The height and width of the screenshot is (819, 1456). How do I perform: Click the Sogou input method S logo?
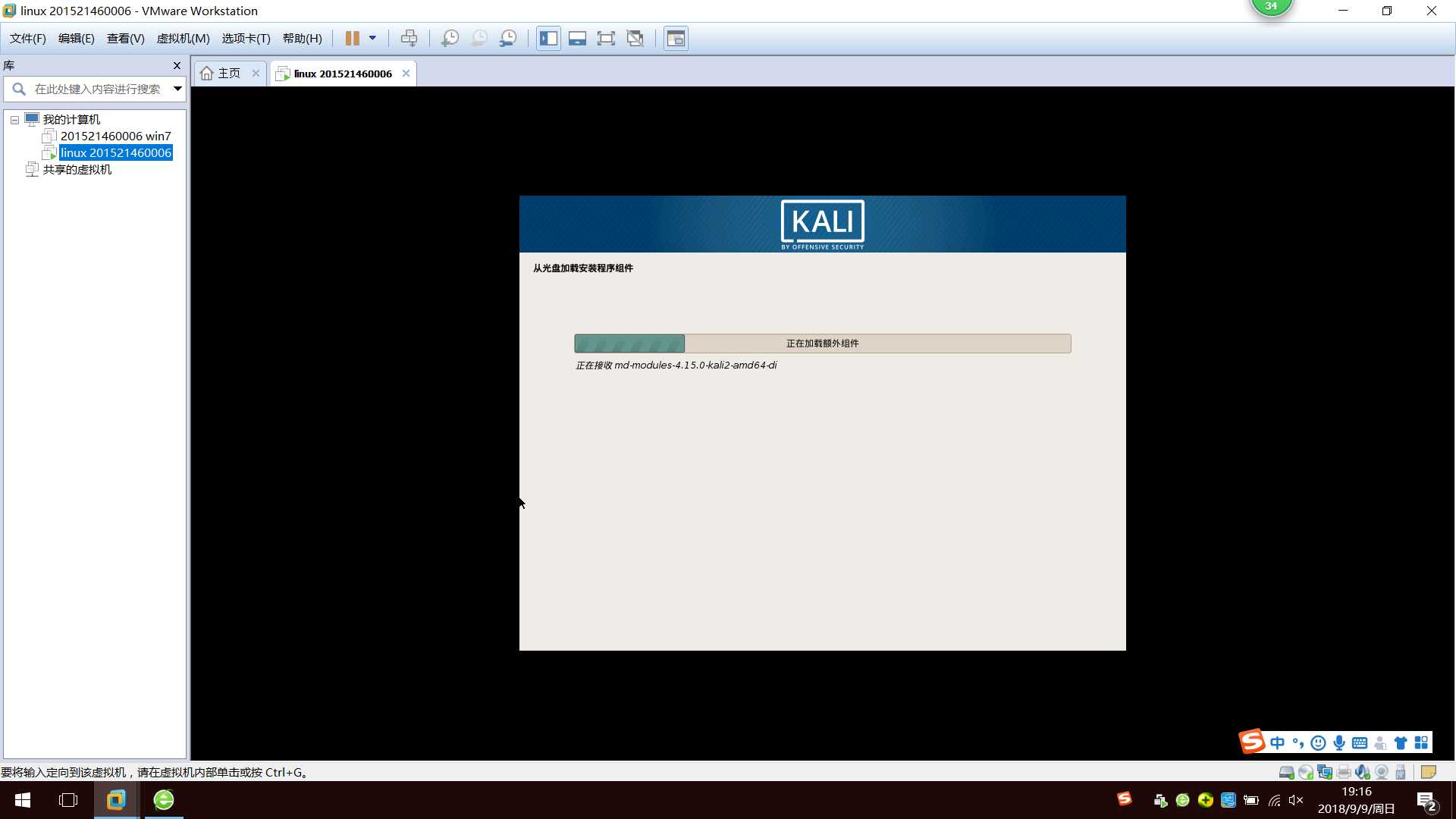[1252, 742]
